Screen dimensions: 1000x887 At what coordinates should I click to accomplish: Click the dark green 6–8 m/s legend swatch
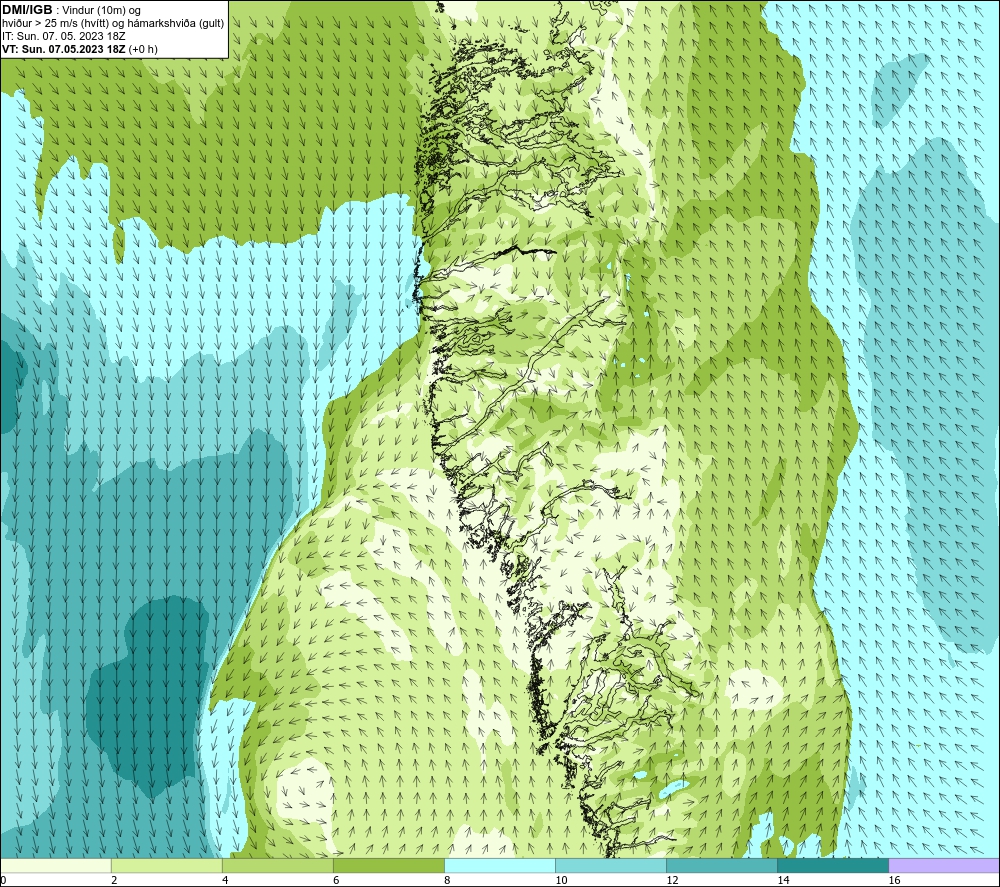click(x=388, y=865)
